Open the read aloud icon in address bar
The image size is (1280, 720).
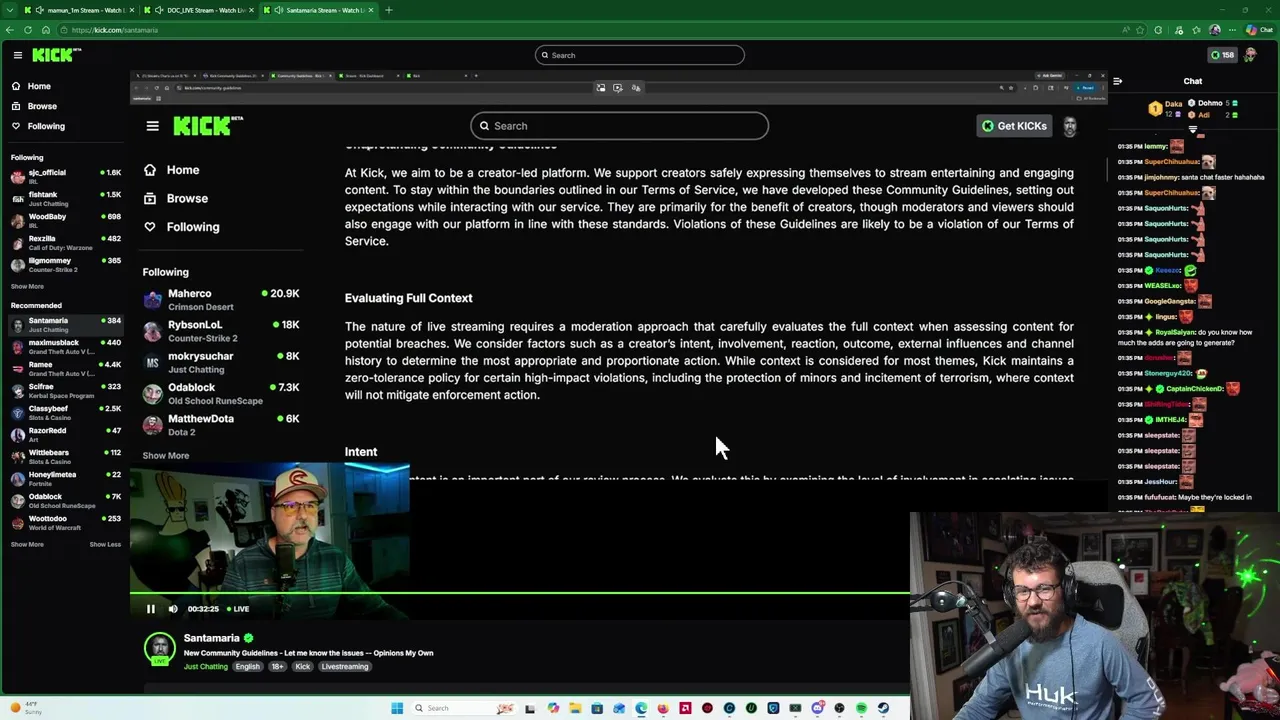click(1125, 30)
